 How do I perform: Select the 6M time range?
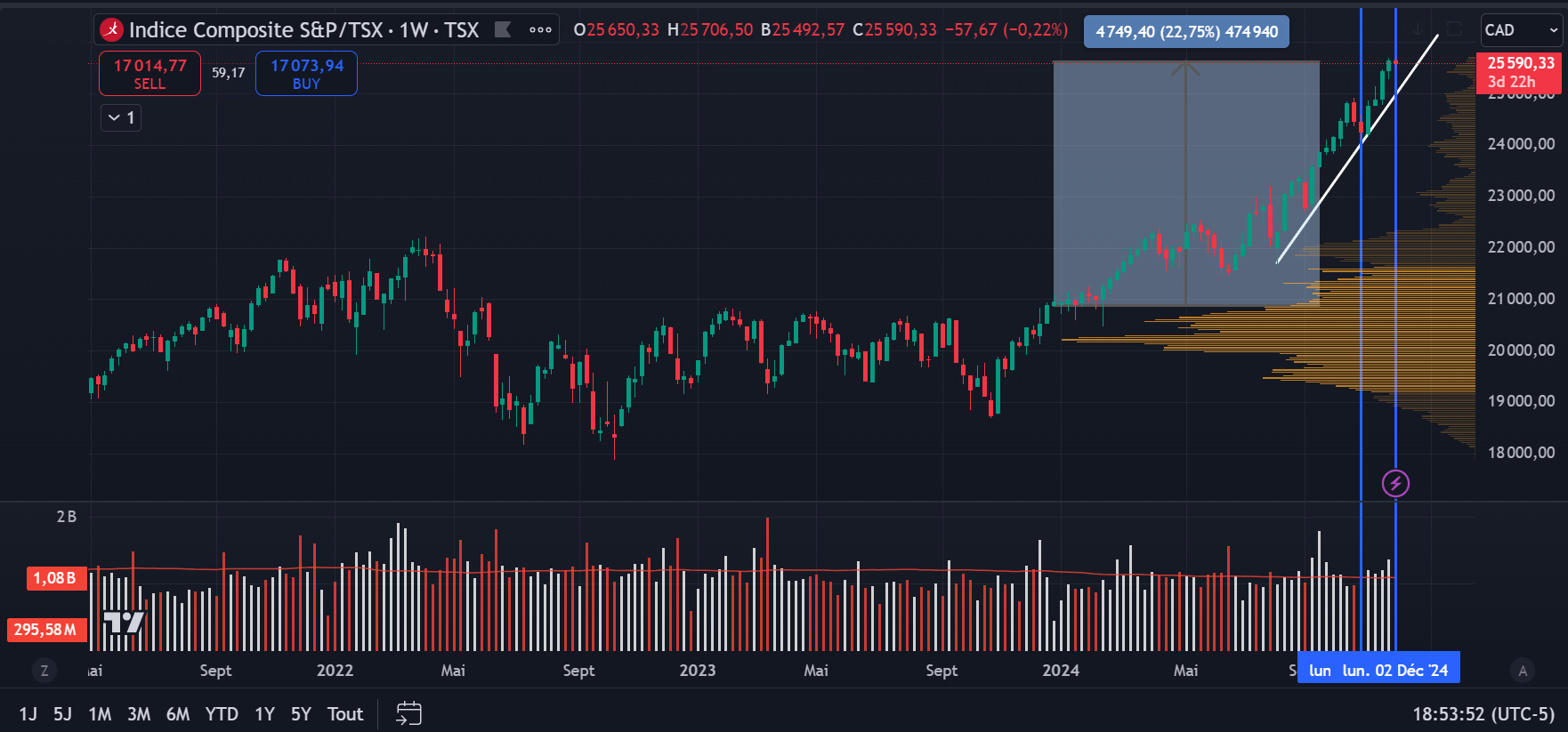(x=178, y=714)
